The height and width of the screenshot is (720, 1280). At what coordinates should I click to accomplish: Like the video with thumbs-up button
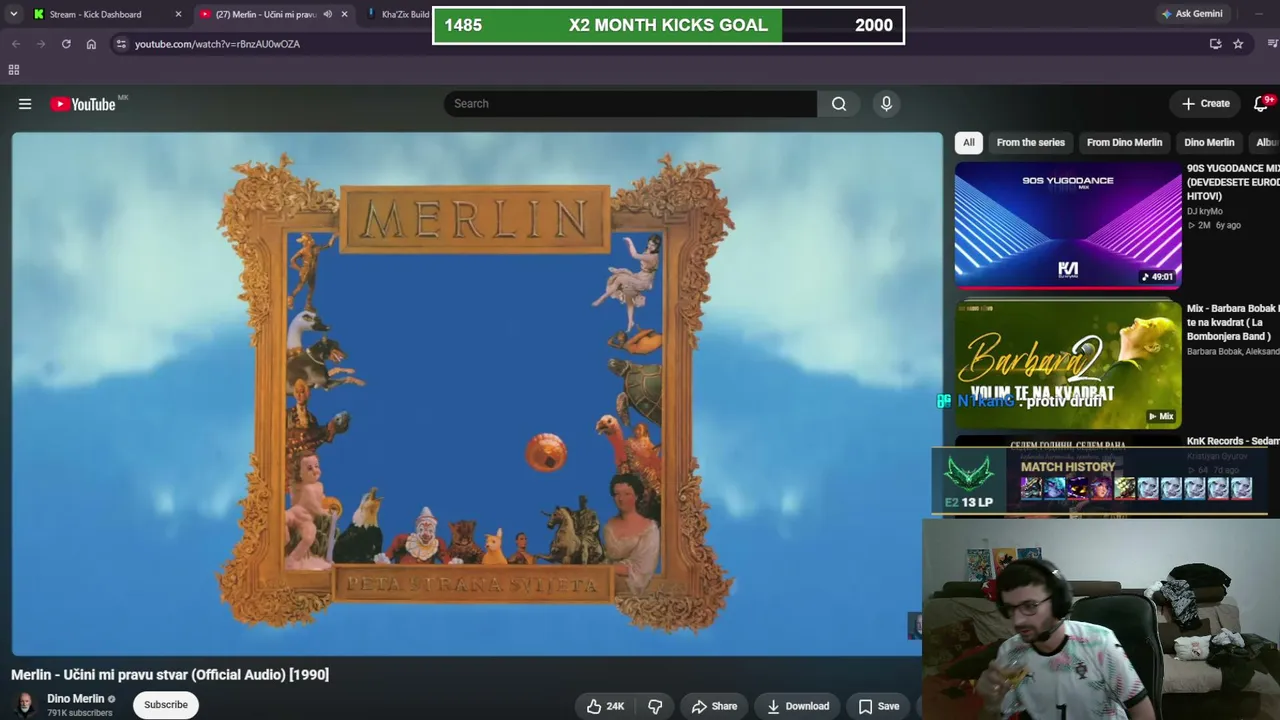click(x=606, y=706)
